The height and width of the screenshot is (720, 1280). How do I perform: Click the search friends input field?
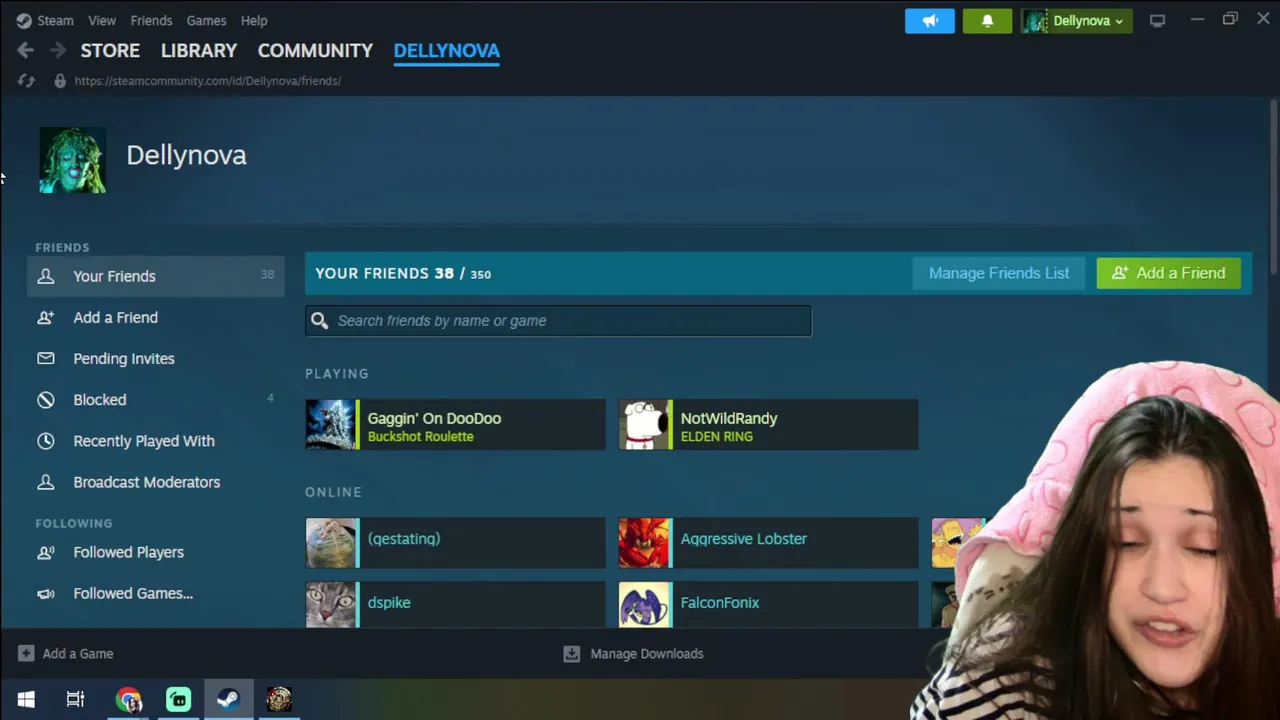559,320
